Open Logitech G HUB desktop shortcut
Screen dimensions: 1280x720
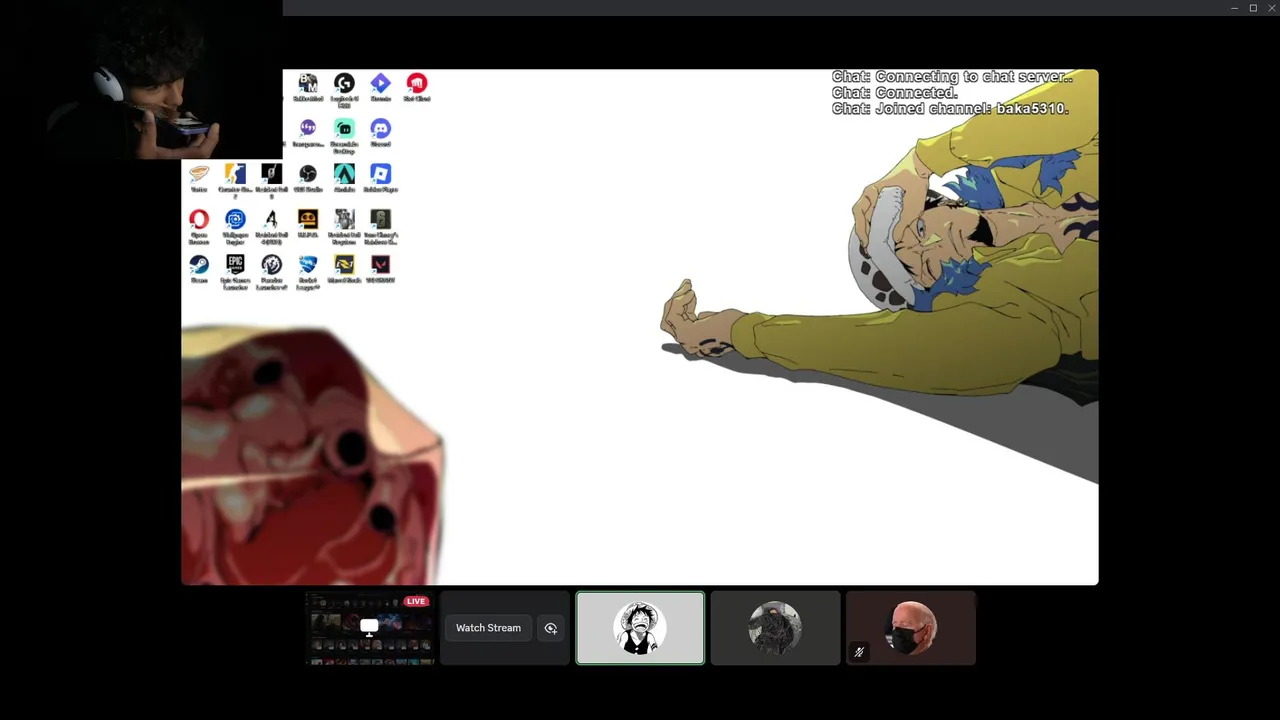point(344,88)
